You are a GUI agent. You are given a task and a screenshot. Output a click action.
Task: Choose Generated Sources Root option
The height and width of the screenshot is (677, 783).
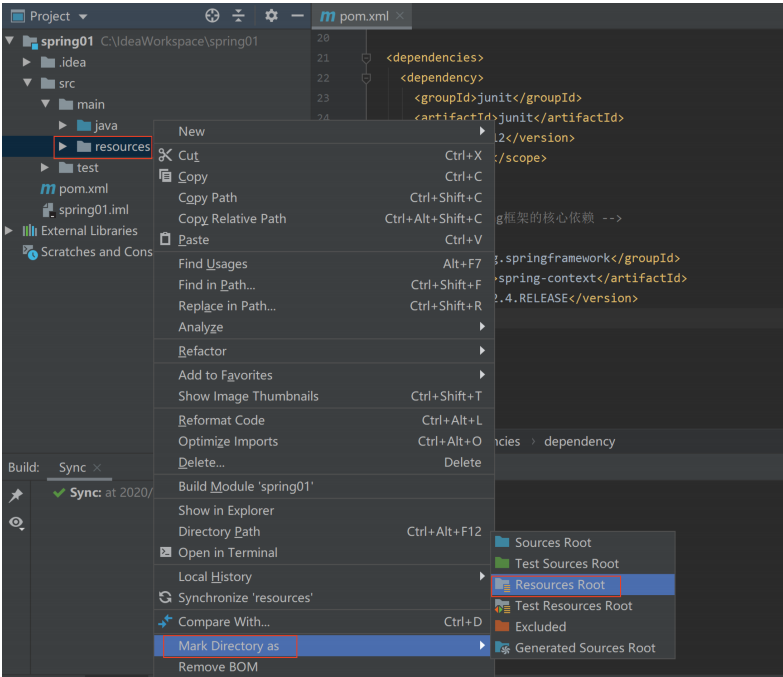pos(583,648)
